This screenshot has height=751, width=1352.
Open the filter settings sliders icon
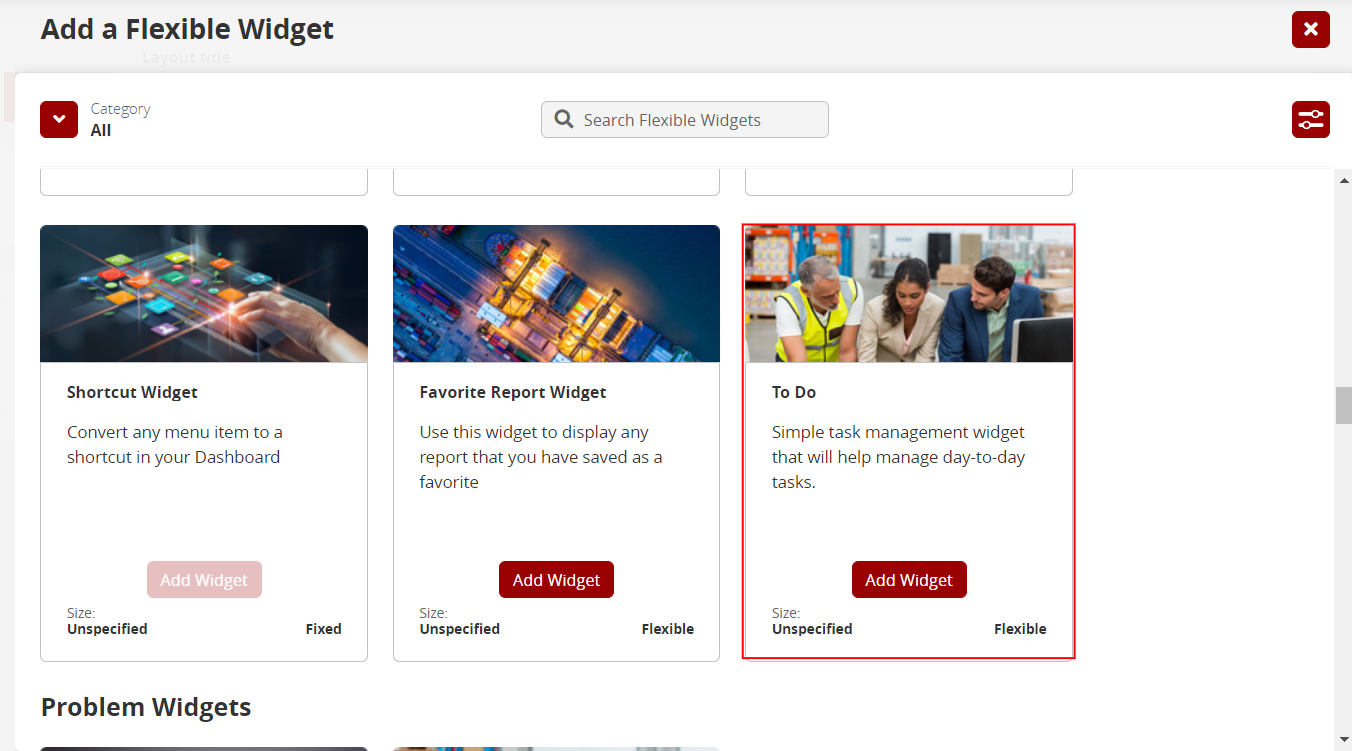(1311, 120)
